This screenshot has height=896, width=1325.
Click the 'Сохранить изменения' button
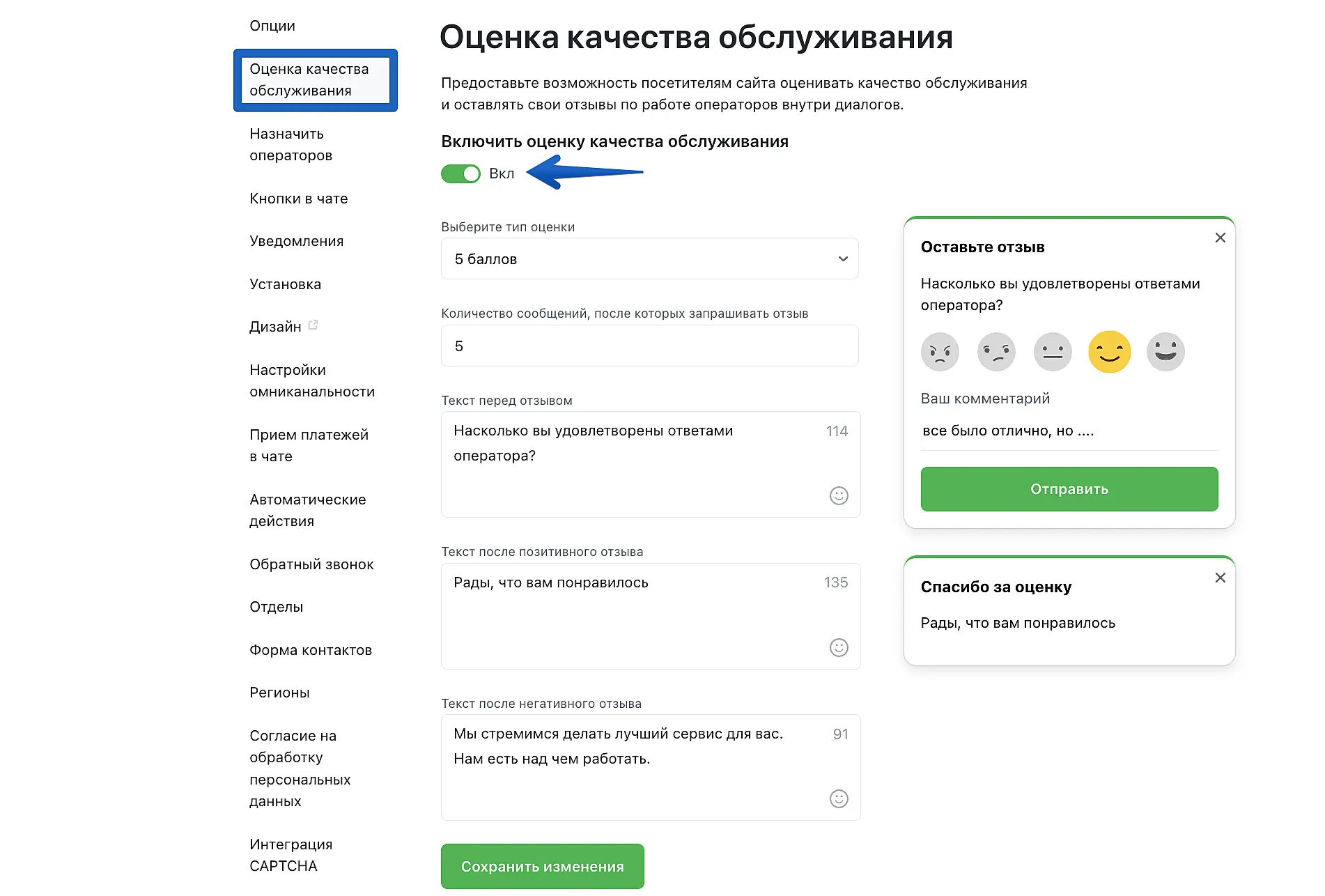(x=542, y=866)
